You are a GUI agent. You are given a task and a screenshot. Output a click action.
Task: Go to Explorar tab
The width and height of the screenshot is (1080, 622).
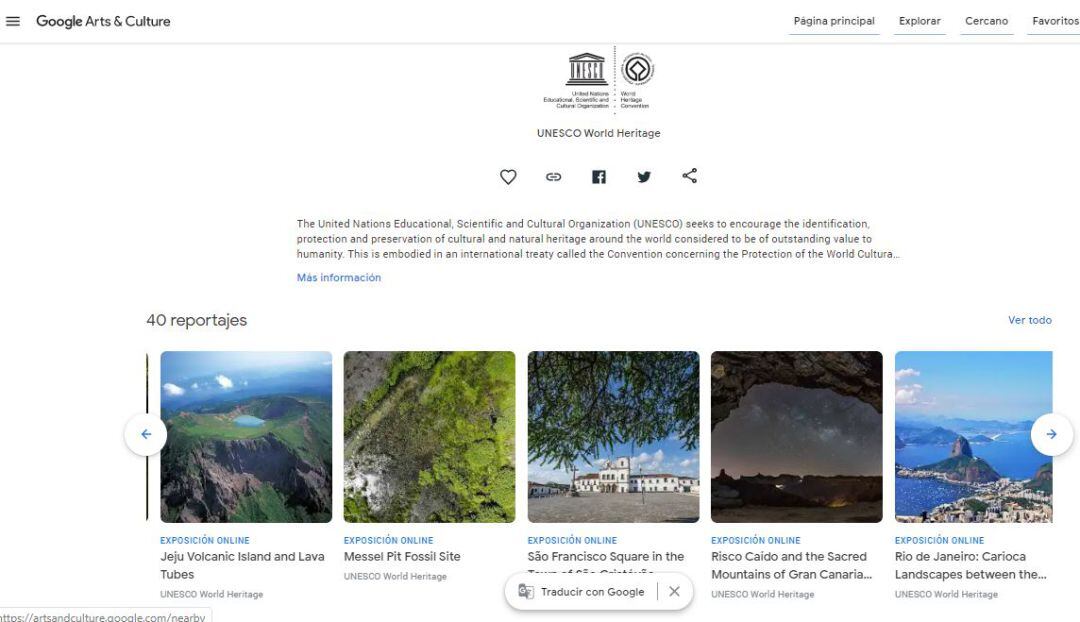click(x=919, y=21)
